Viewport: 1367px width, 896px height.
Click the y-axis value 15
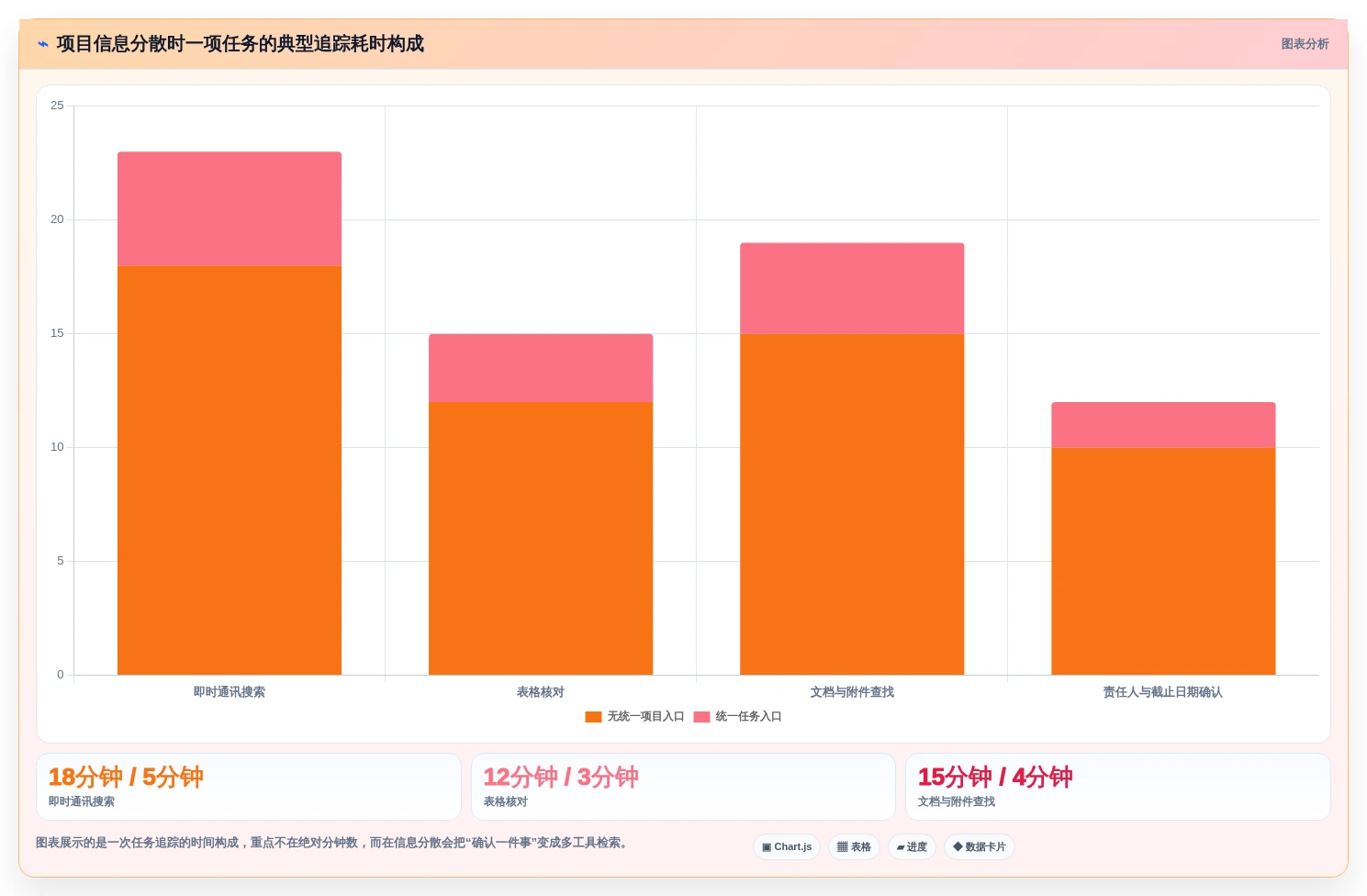(x=58, y=333)
